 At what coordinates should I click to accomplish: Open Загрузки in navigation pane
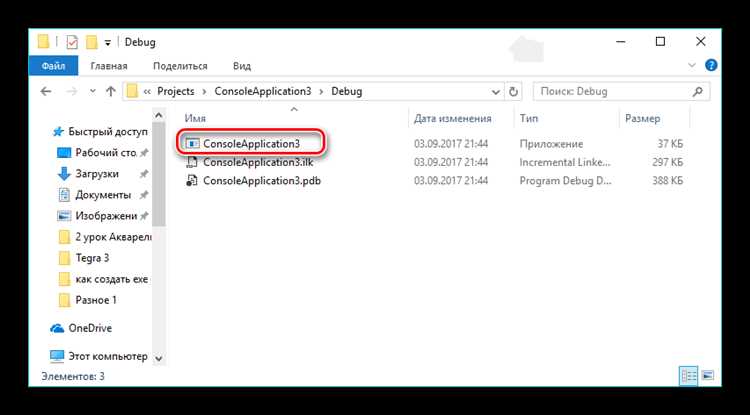(x=97, y=174)
